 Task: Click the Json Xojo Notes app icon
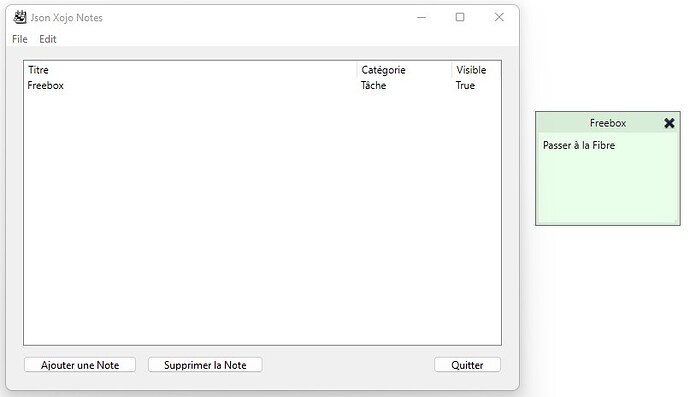pyautogui.click(x=20, y=17)
